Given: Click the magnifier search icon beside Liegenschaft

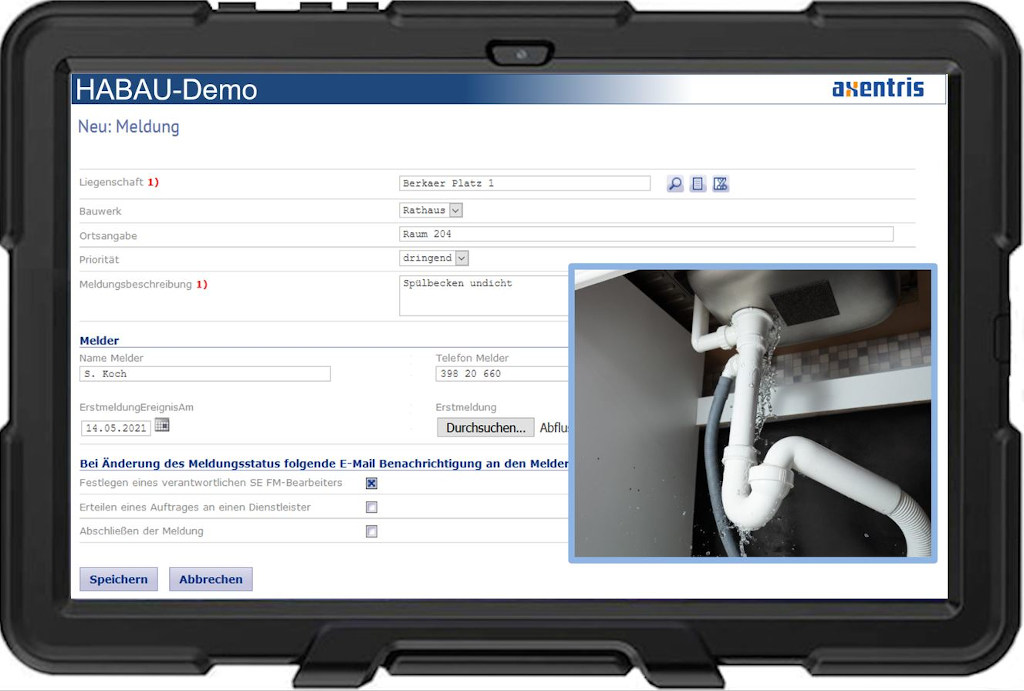Looking at the screenshot, I should [675, 184].
